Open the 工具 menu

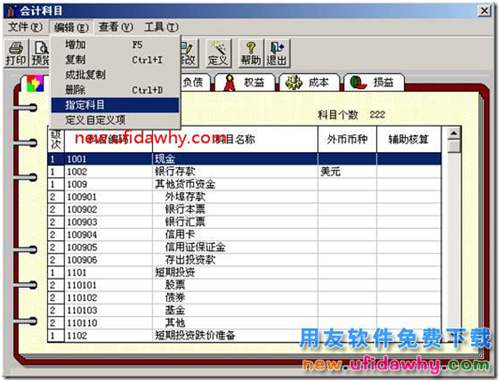[x=161, y=27]
